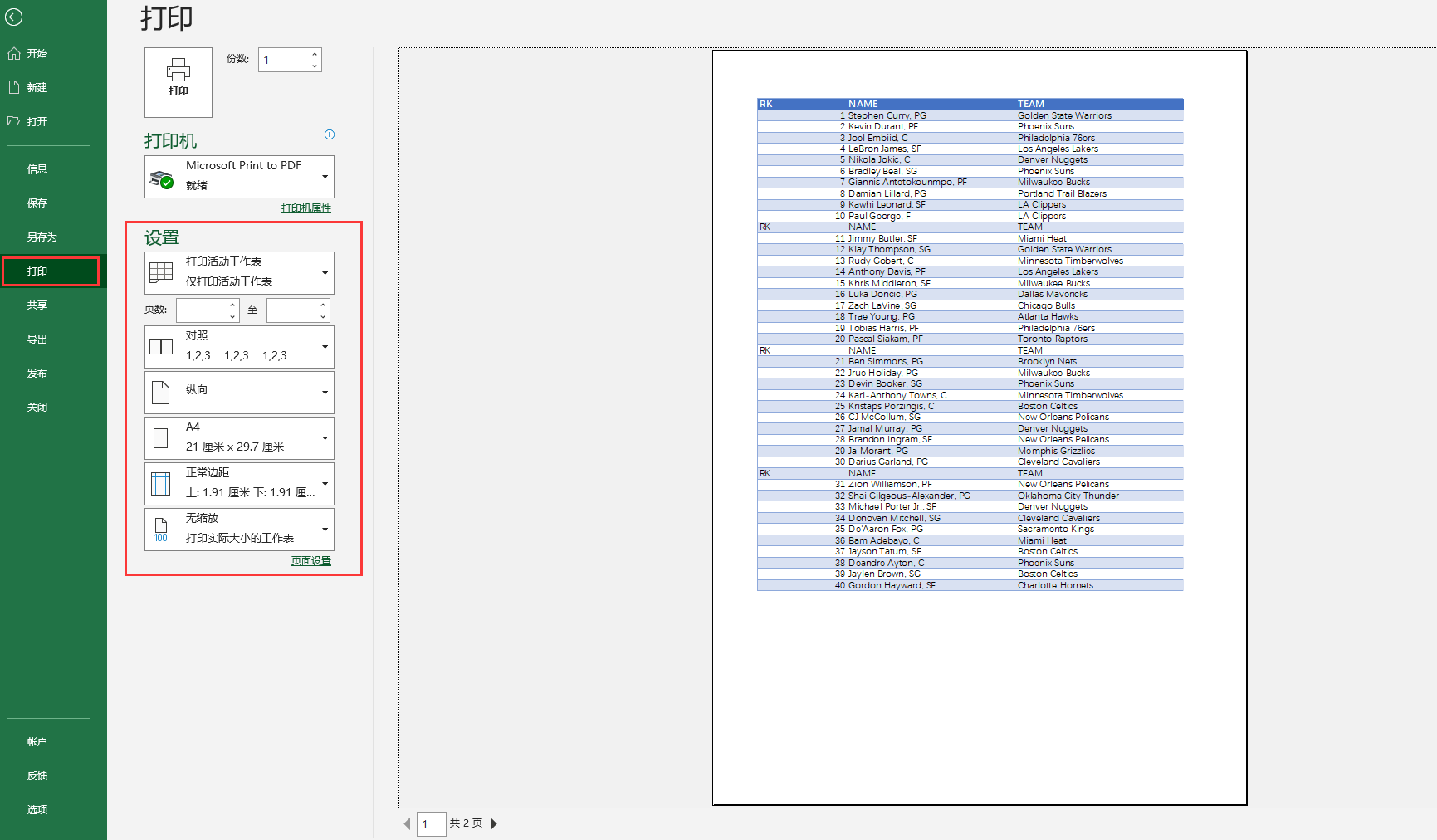Increase the ending 至 page number
The width and height of the screenshot is (1437, 840).
pos(323,305)
